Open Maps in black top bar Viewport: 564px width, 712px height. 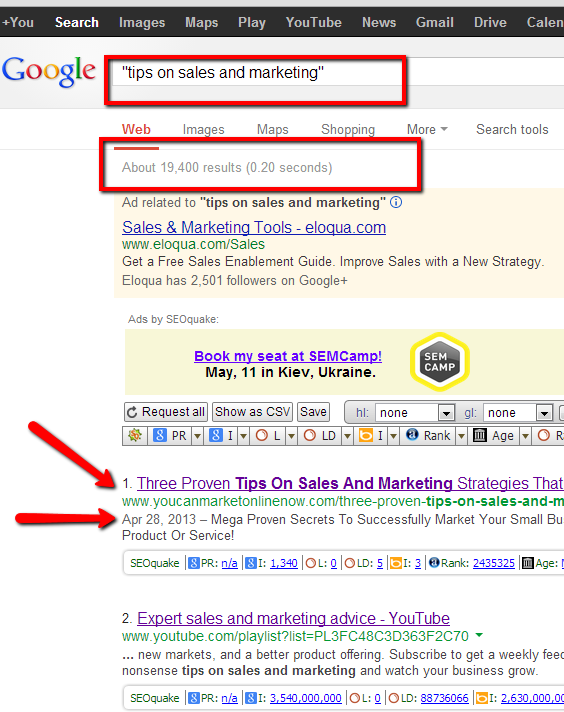coord(202,23)
